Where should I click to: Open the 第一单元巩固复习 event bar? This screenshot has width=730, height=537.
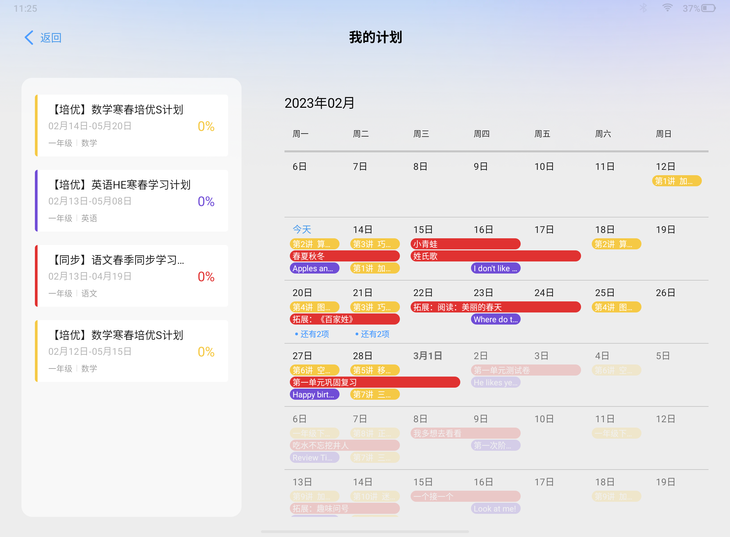pos(374,382)
